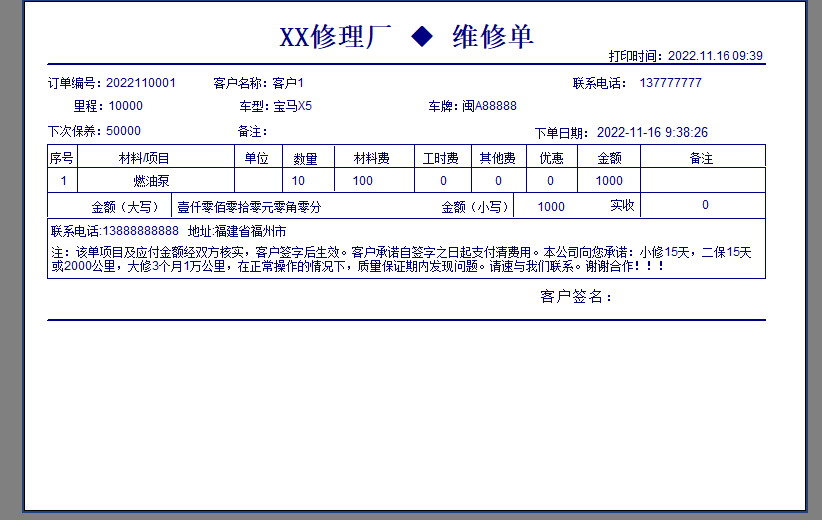This screenshot has height=520, width=822.
Task: Click the 客户签名 label
Action: [x=576, y=297]
